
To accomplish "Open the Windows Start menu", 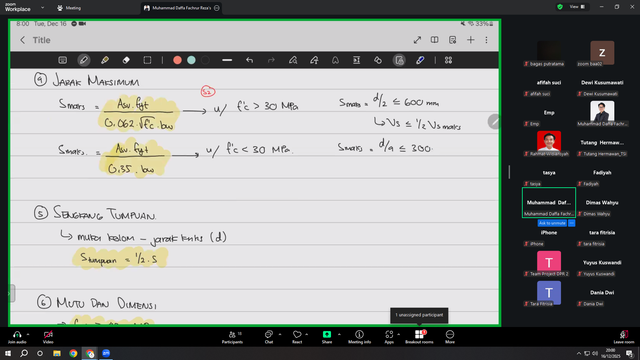I will tap(8, 353).
